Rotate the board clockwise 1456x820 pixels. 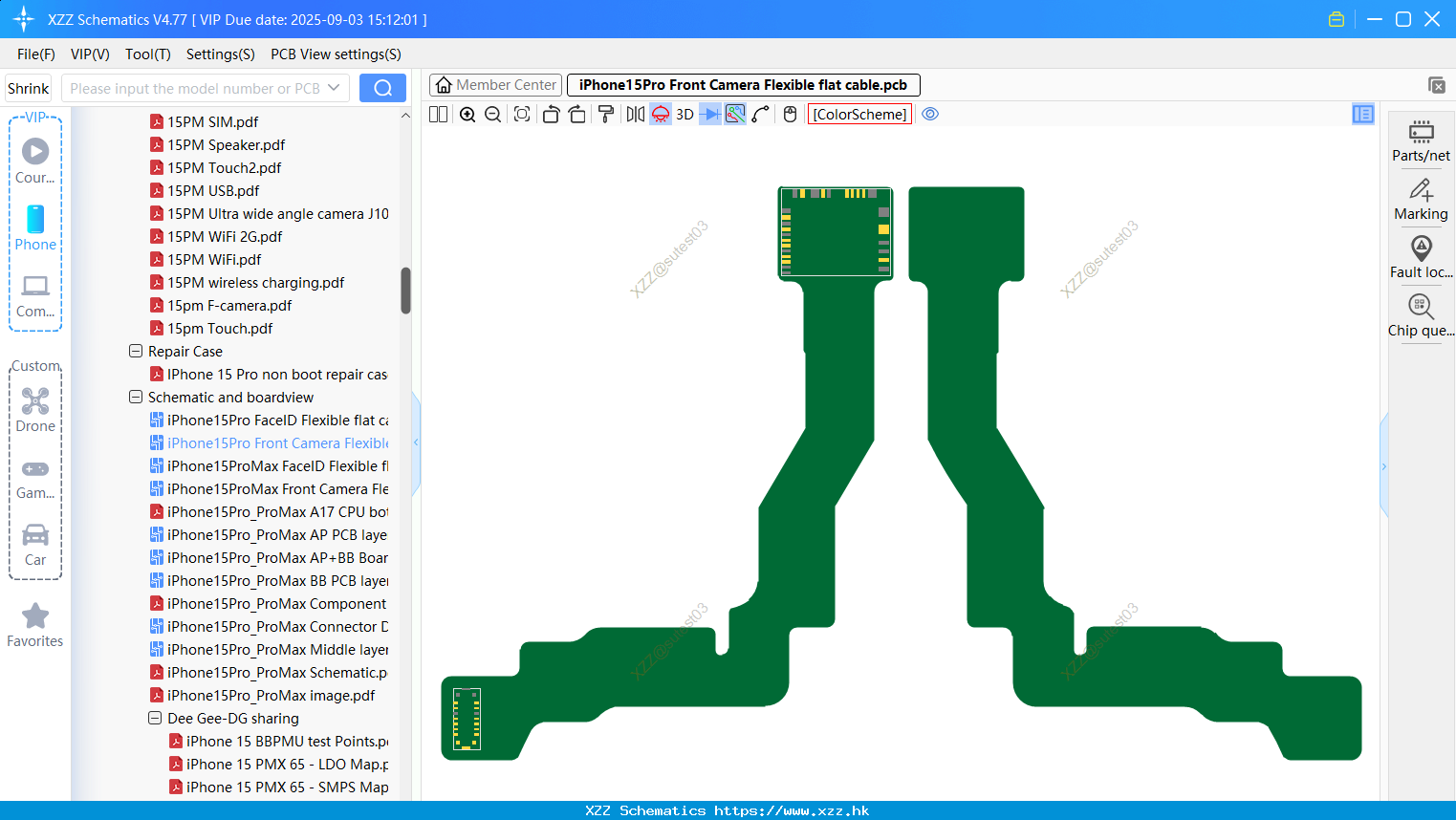pyautogui.click(x=576, y=114)
